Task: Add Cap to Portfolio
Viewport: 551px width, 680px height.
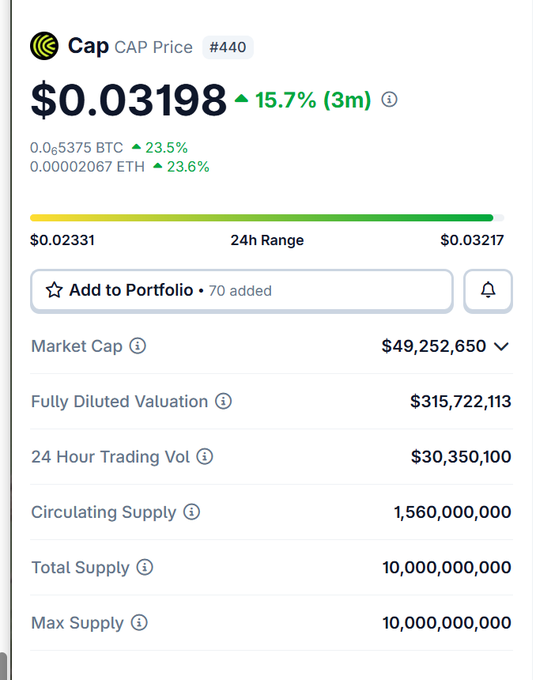Action: pyautogui.click(x=242, y=290)
